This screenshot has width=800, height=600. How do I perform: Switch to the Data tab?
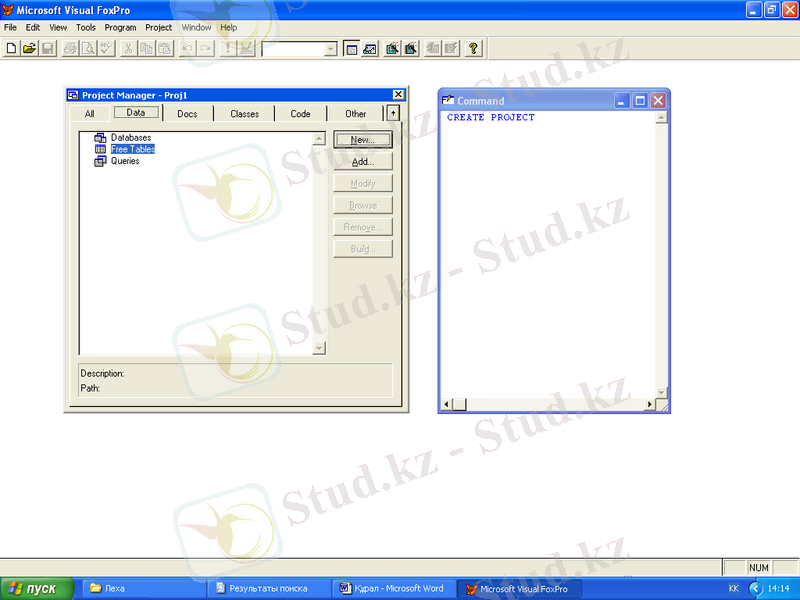(136, 112)
